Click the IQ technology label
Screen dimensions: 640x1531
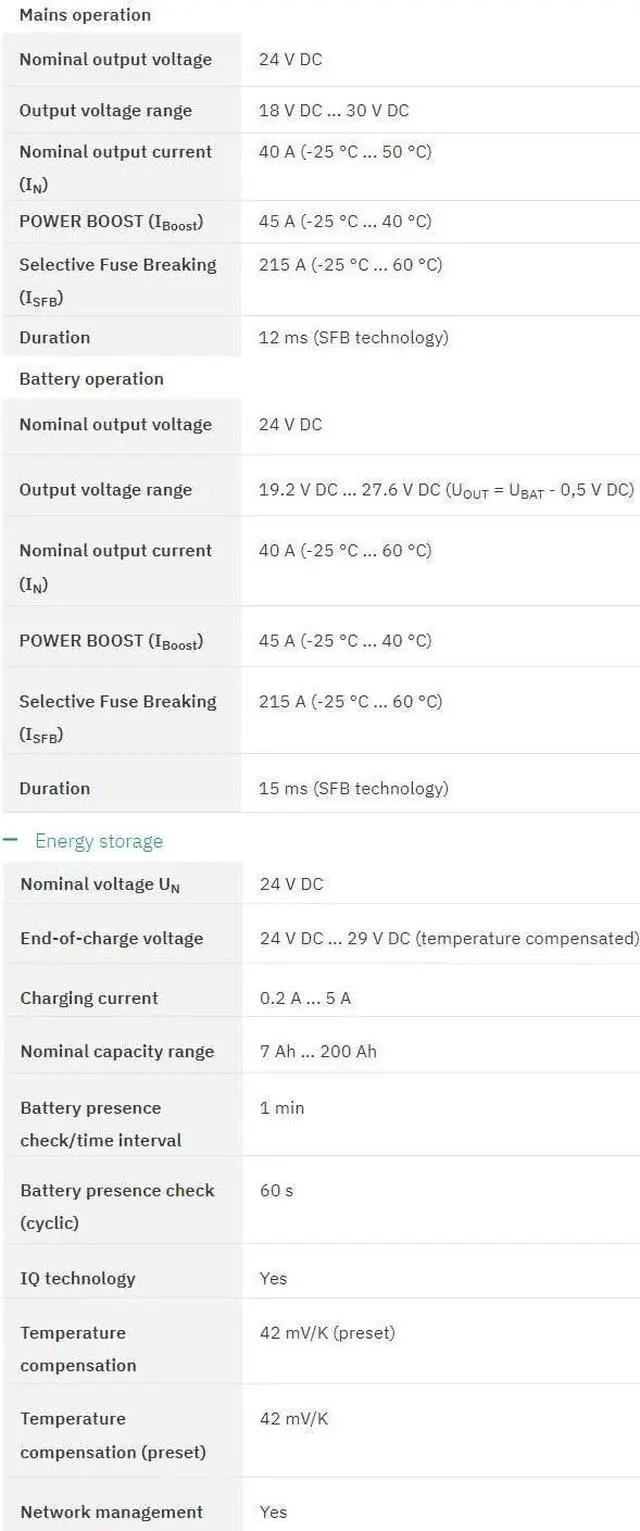point(77,1278)
